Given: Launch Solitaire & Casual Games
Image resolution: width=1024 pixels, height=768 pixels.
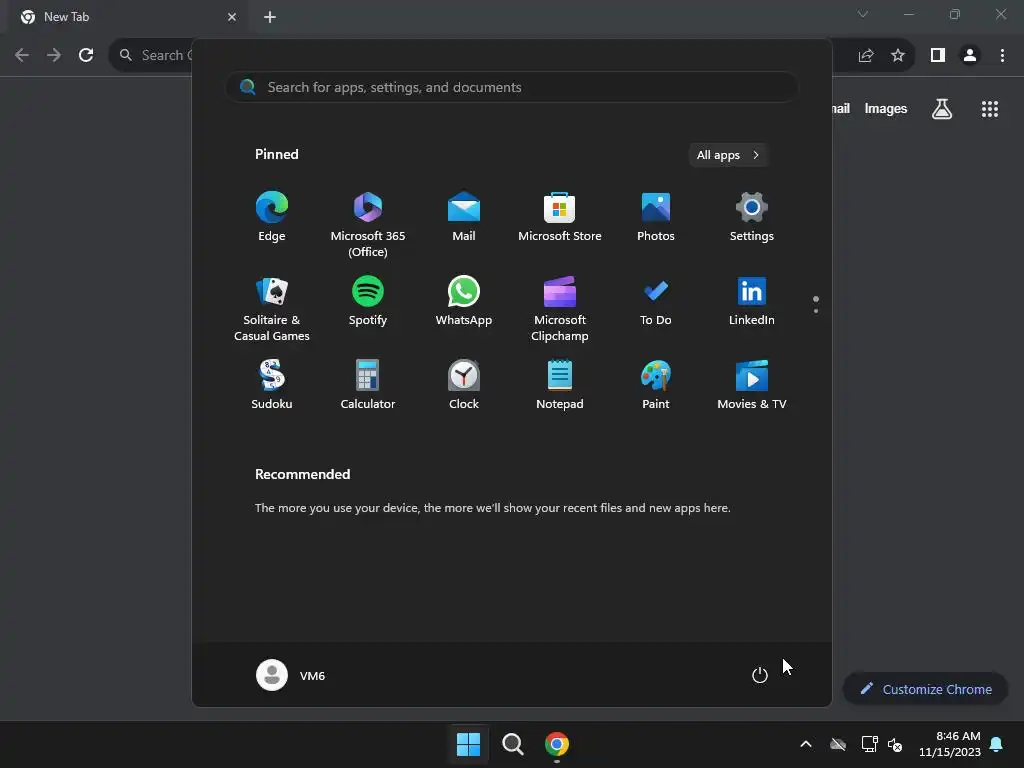Looking at the screenshot, I should tap(272, 309).
